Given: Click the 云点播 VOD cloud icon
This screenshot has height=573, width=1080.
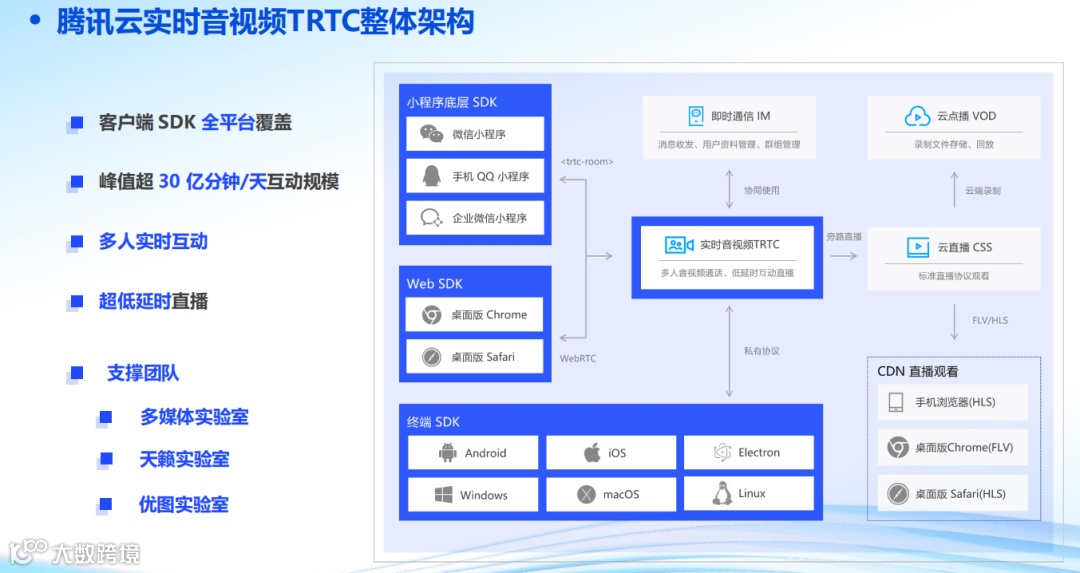Looking at the screenshot, I should (917, 116).
